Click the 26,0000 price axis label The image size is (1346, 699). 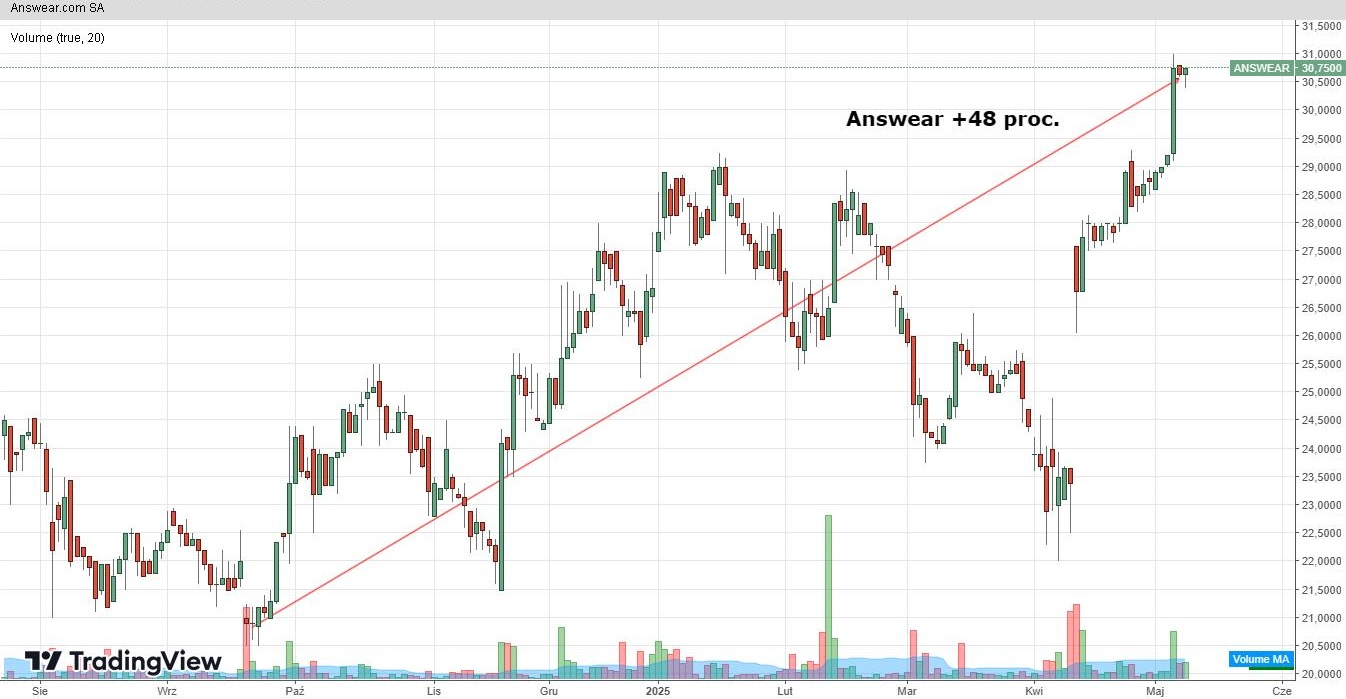point(1322,336)
